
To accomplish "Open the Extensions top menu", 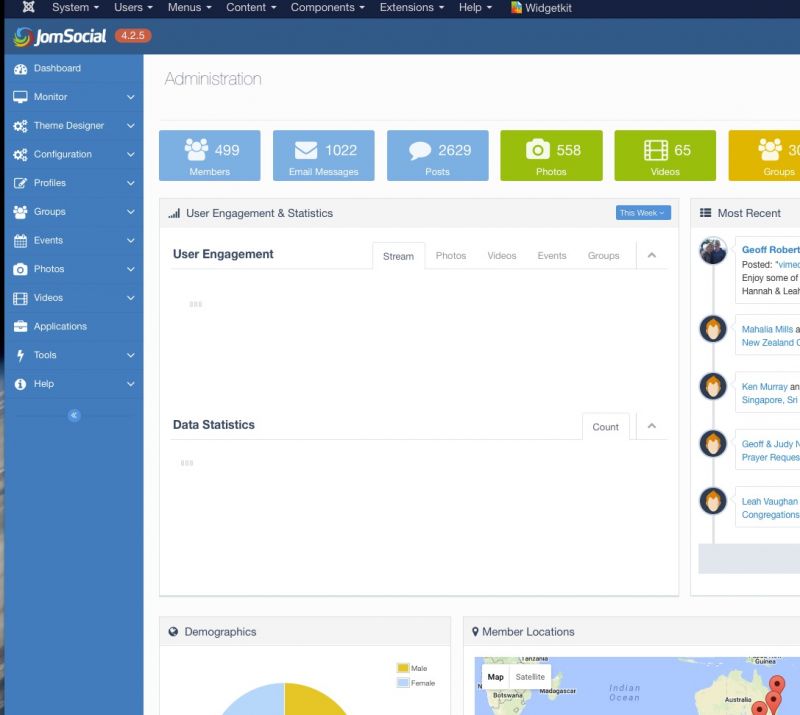I will click(411, 7).
